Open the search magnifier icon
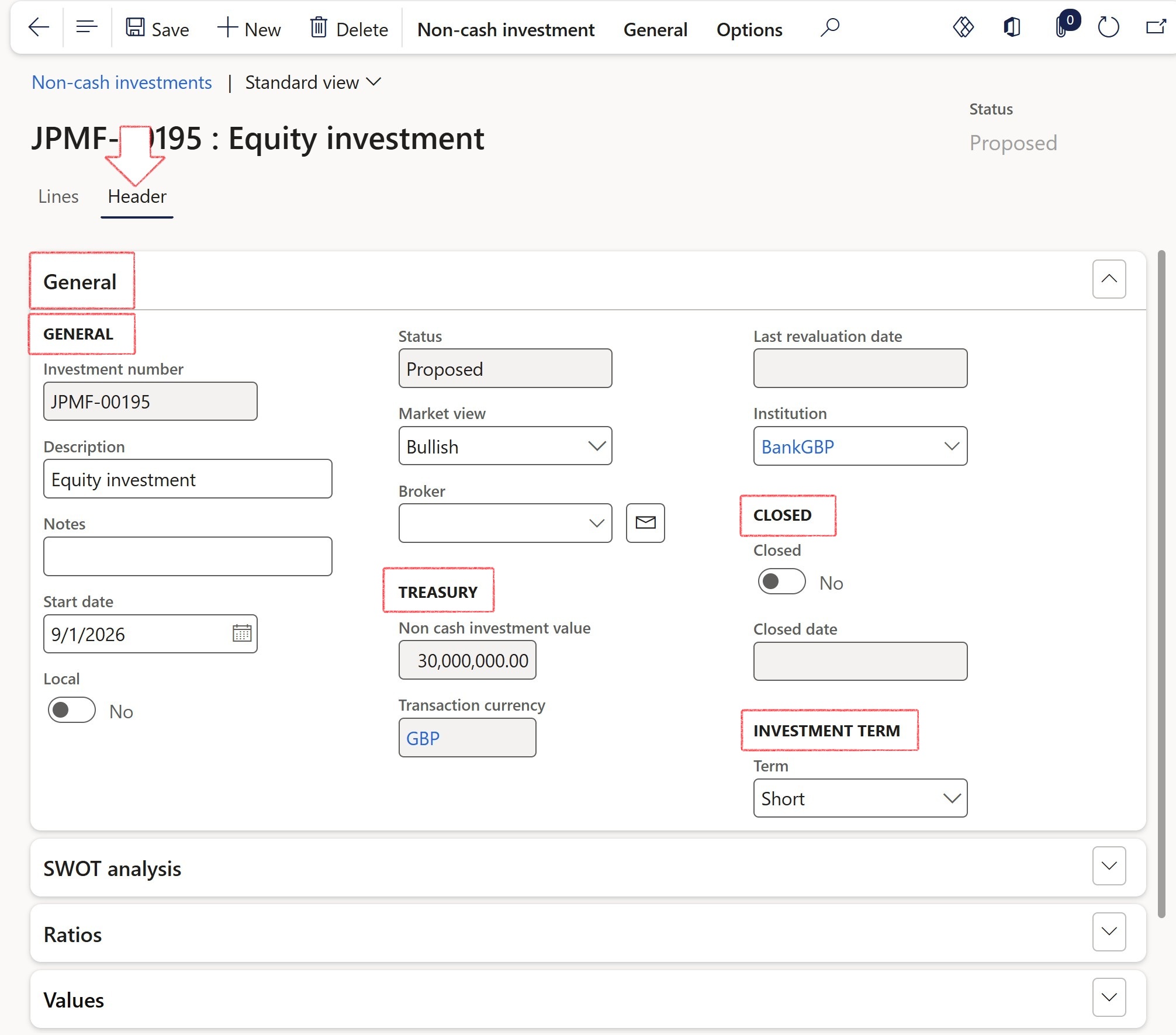This screenshot has height=1035, width=1176. coord(829,27)
